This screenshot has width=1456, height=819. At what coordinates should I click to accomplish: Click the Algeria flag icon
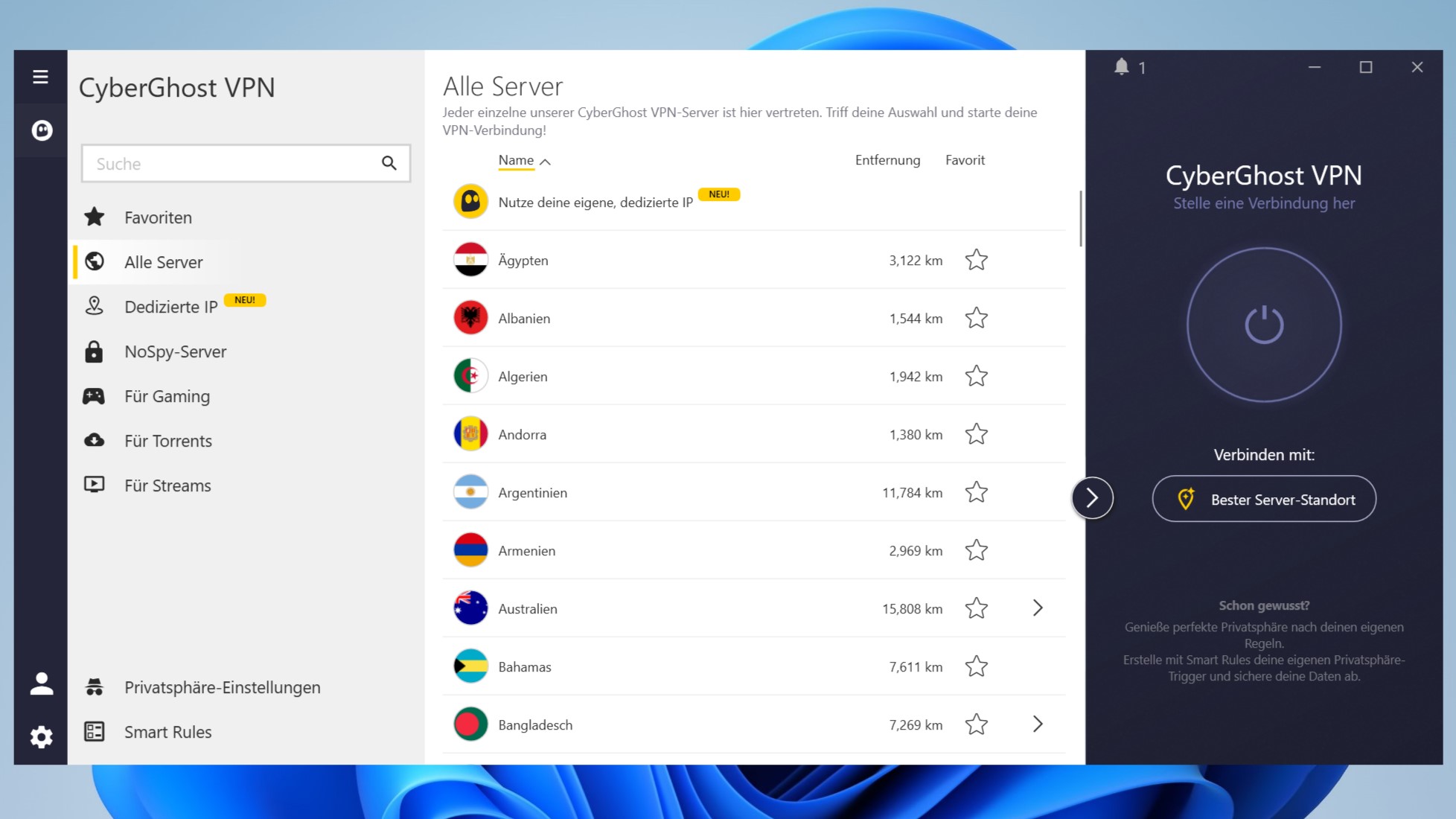470,375
